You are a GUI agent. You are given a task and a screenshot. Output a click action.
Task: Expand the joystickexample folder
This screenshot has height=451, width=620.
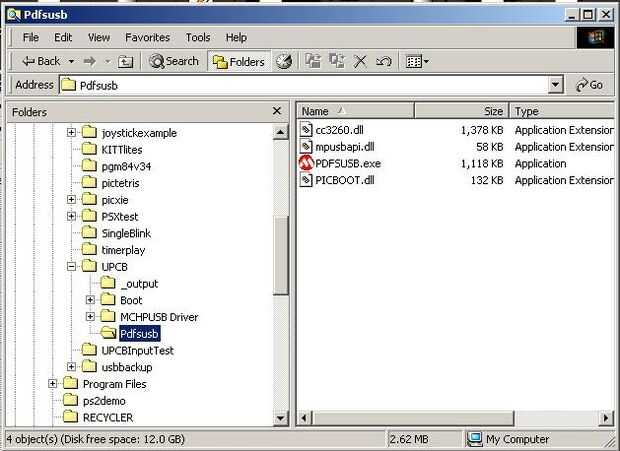click(71, 132)
